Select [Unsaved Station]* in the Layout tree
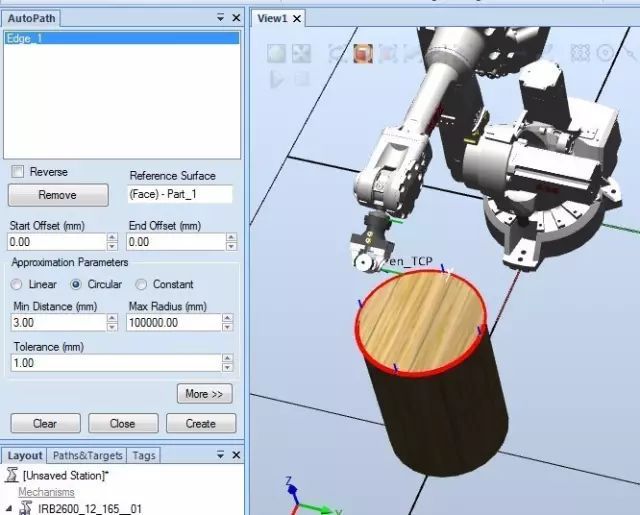640x515 pixels. click(x=66, y=475)
